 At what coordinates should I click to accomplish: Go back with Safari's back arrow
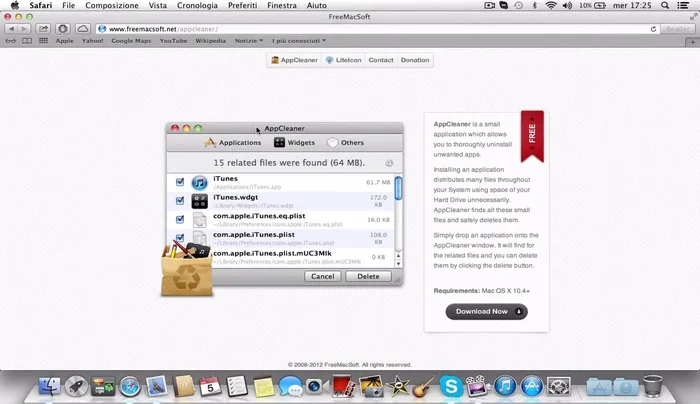(x=11, y=29)
